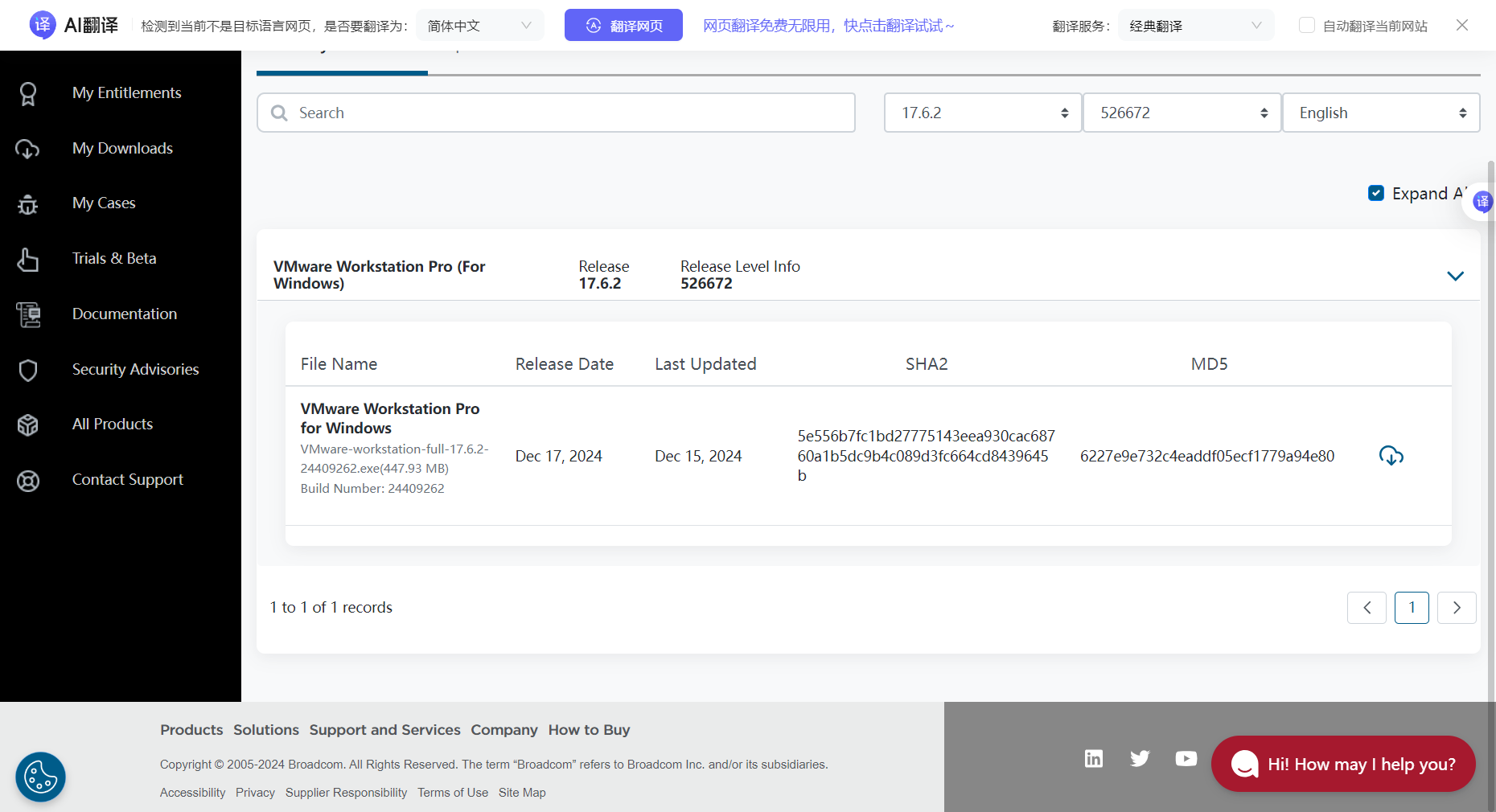Collapse the VMware Workstation Pro section chevron
This screenshot has width=1496, height=812.
pos(1455,276)
